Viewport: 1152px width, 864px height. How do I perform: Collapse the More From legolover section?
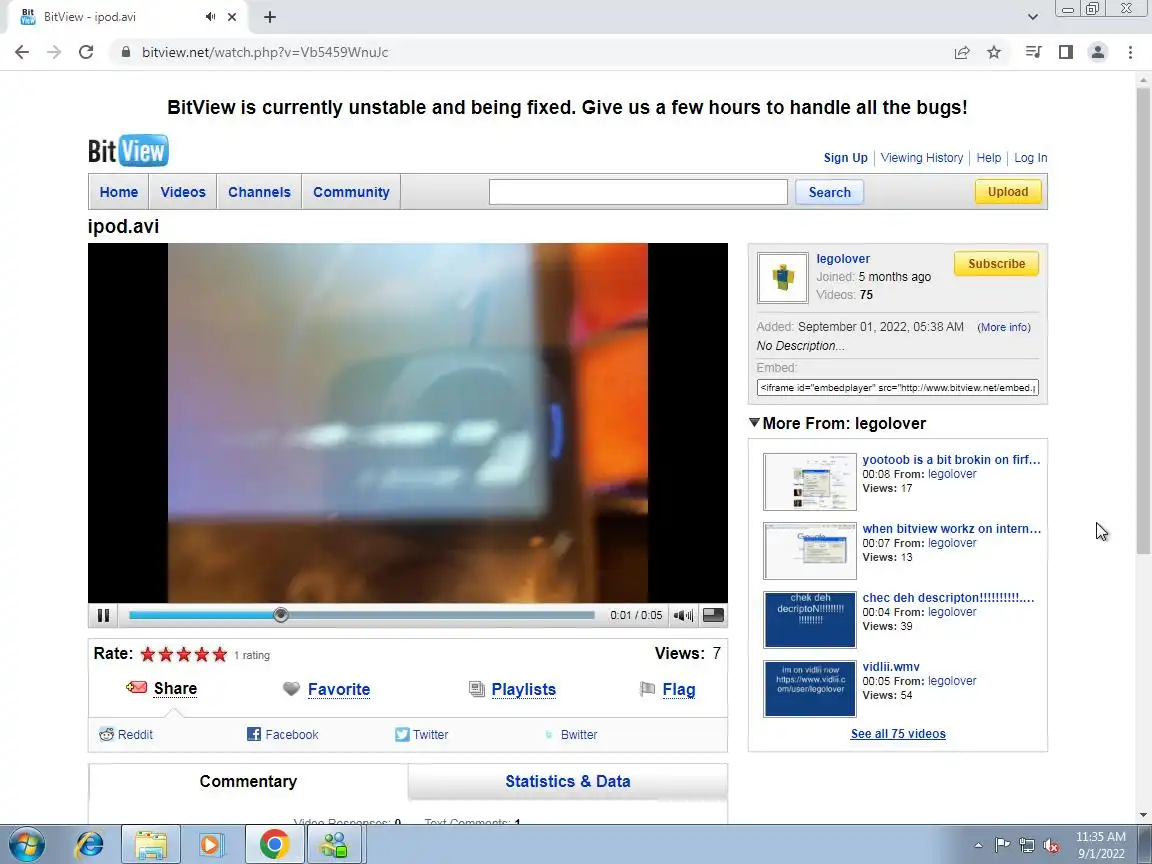pyautogui.click(x=754, y=423)
